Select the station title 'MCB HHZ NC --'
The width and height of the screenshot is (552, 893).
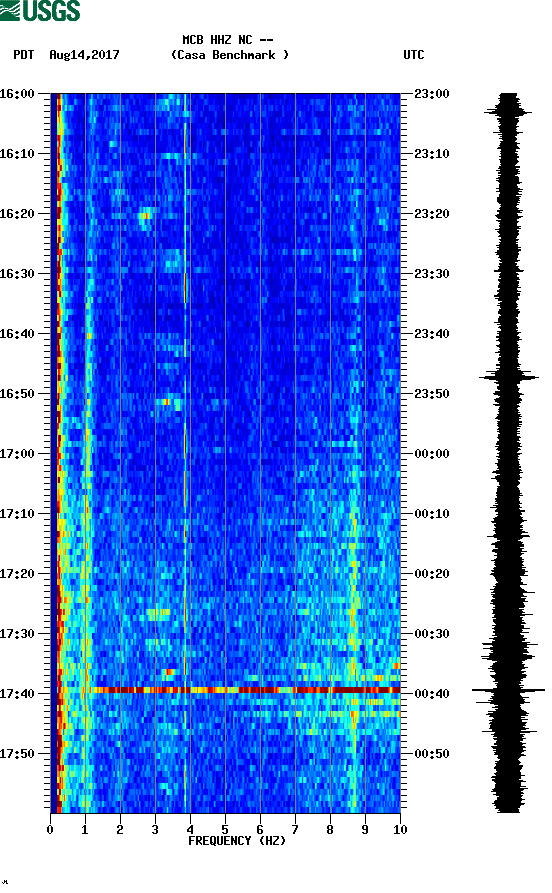point(228,40)
